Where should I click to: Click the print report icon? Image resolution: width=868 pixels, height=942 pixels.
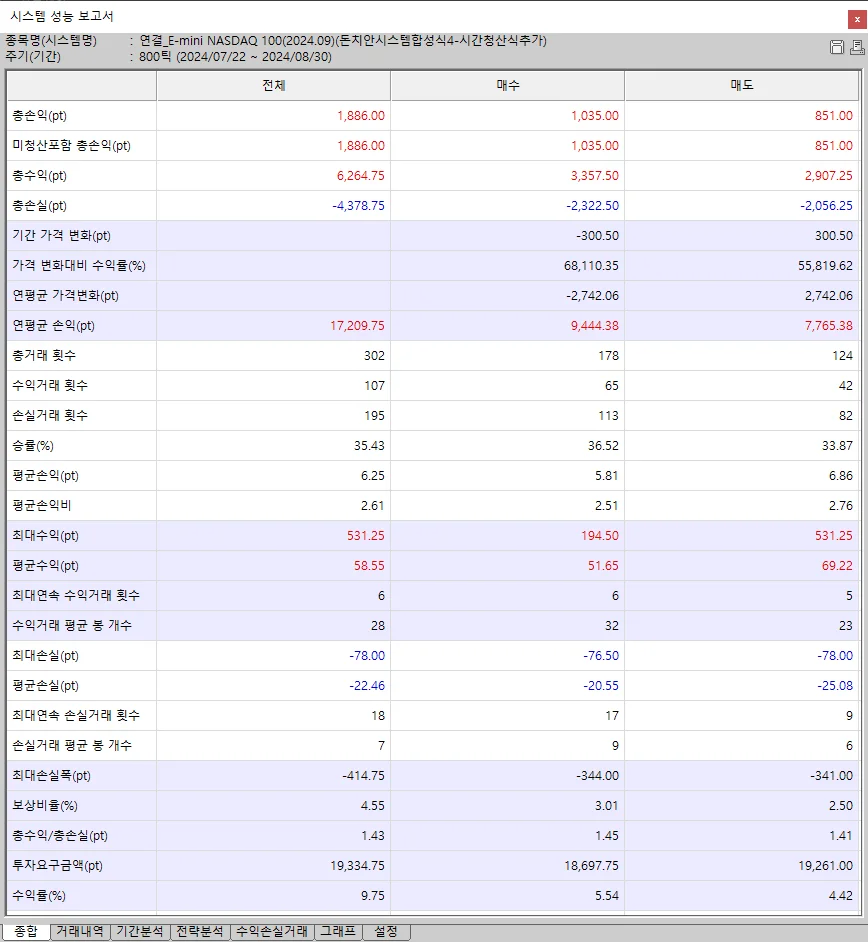(855, 47)
